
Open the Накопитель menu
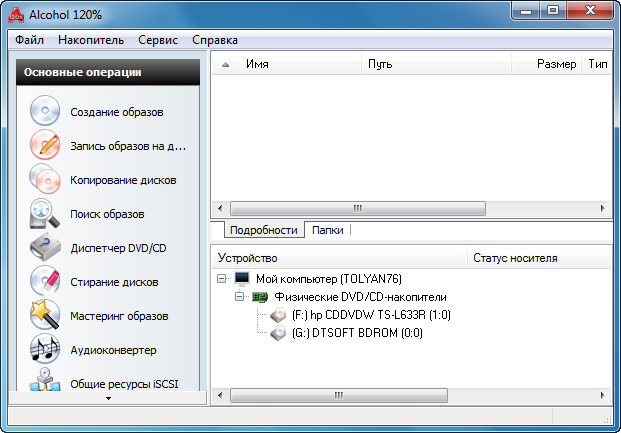[91, 40]
